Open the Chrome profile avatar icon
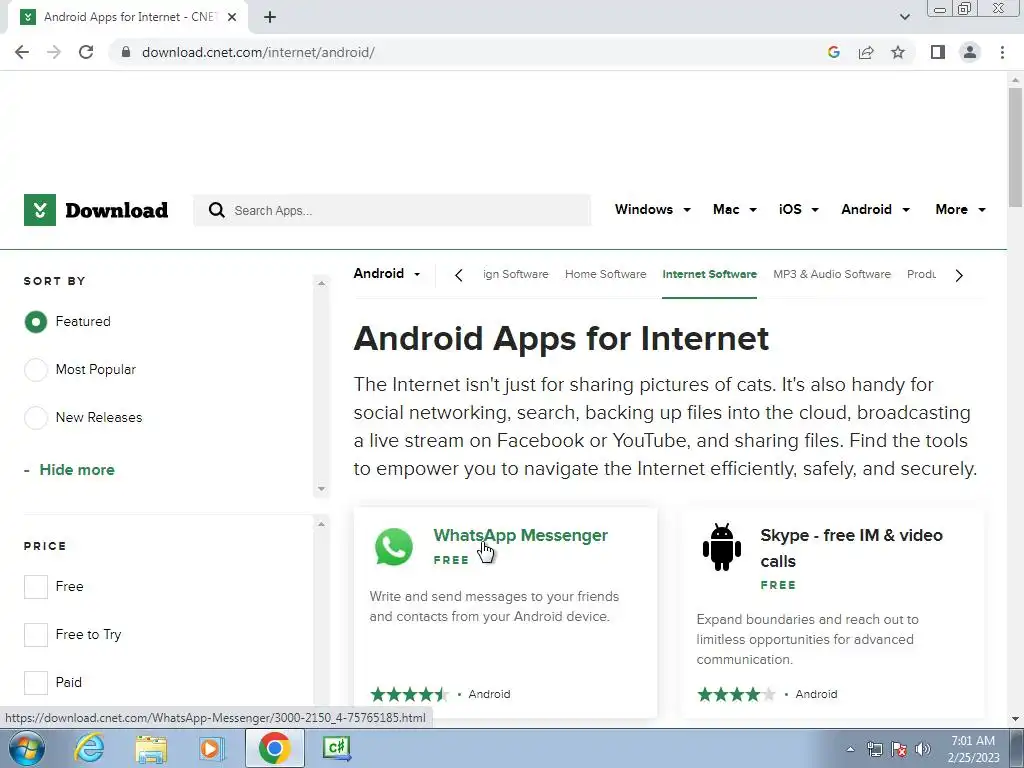1024x768 pixels. pyautogui.click(x=970, y=52)
